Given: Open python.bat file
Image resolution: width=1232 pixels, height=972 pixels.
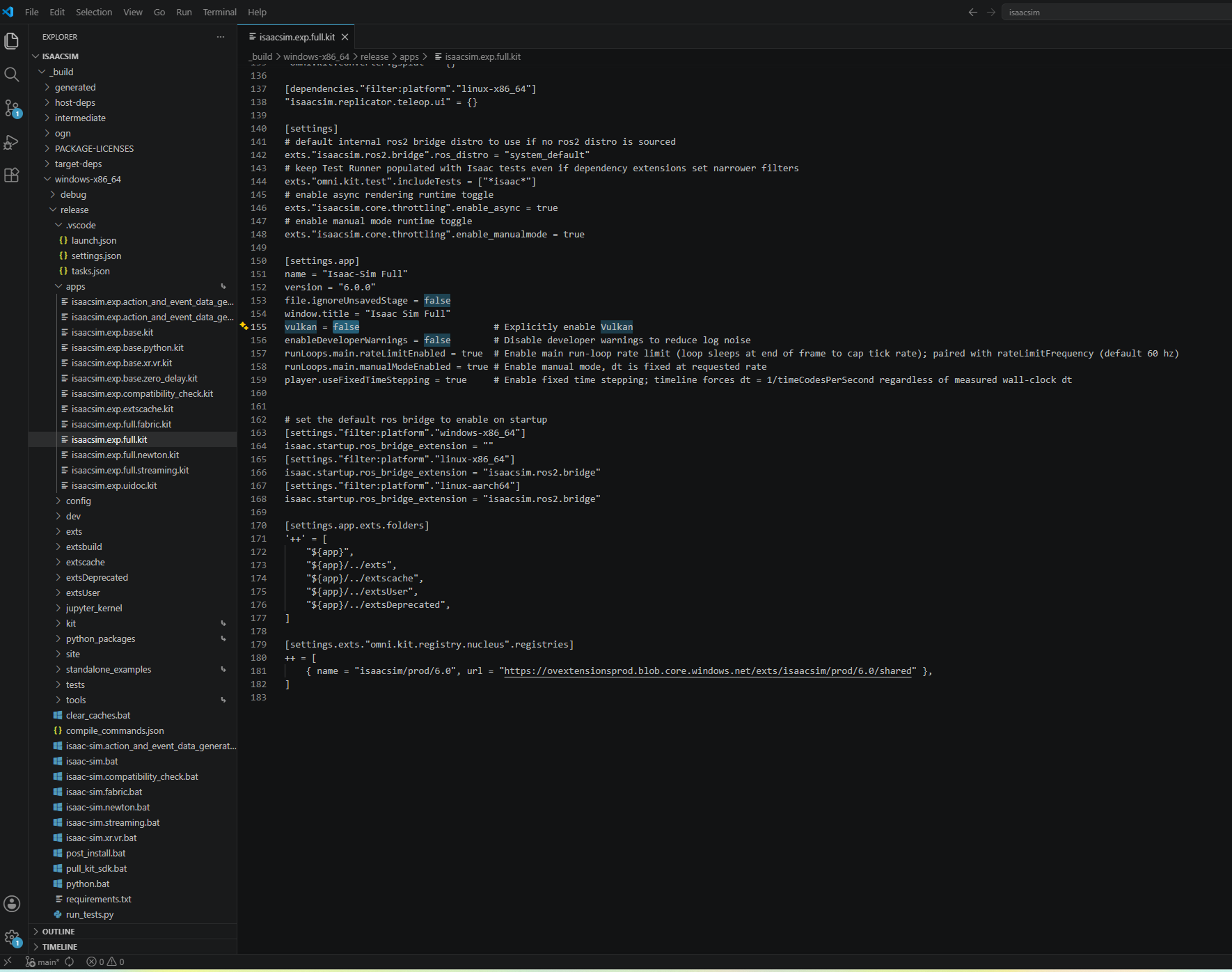Looking at the screenshot, I should point(88,884).
